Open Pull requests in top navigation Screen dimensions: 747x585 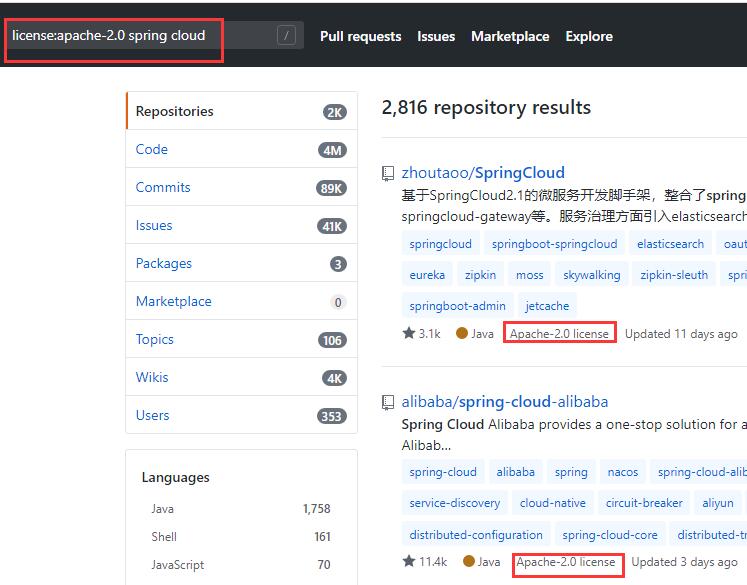(361, 37)
